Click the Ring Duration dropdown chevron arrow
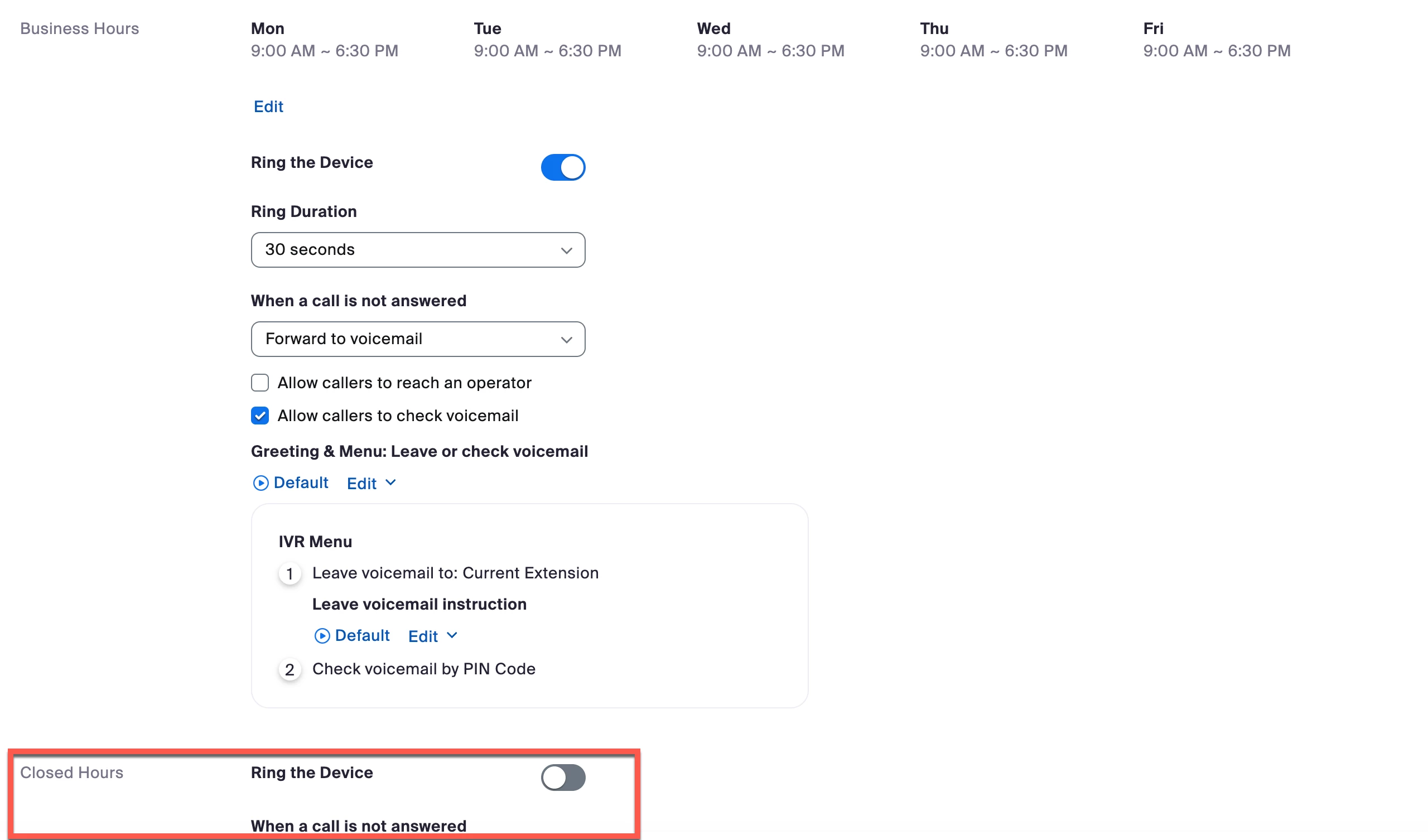 click(x=566, y=250)
